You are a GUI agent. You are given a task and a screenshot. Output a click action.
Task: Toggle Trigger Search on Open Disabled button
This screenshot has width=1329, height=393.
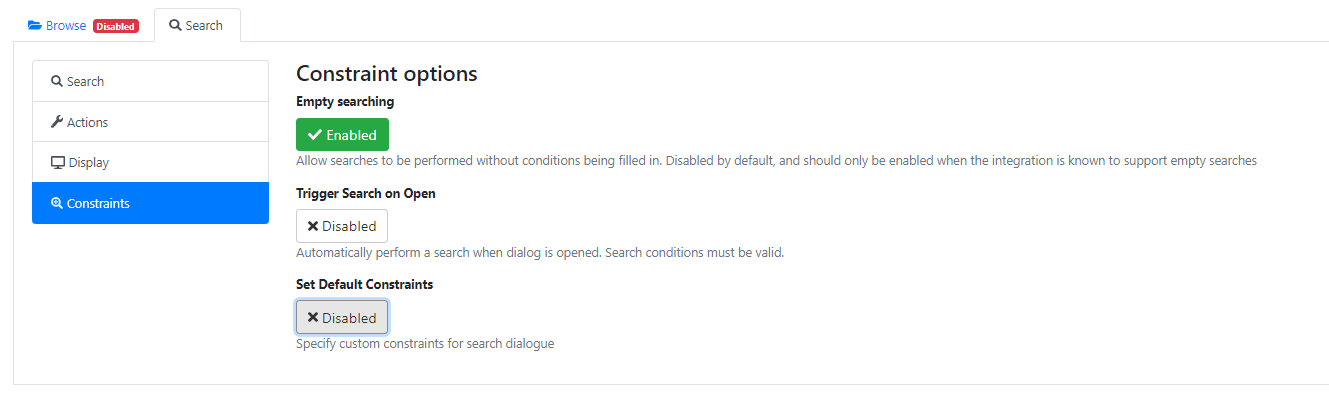tap(342, 226)
